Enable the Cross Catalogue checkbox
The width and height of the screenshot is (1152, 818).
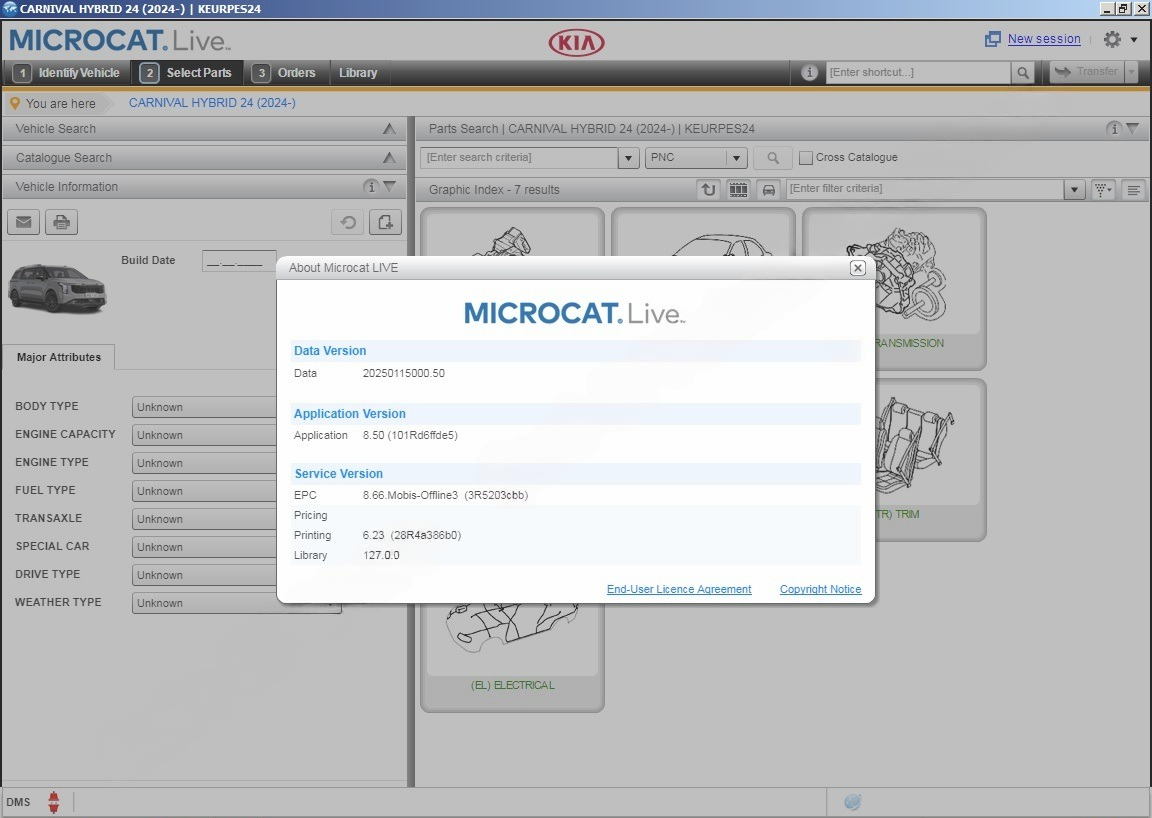pyautogui.click(x=806, y=157)
